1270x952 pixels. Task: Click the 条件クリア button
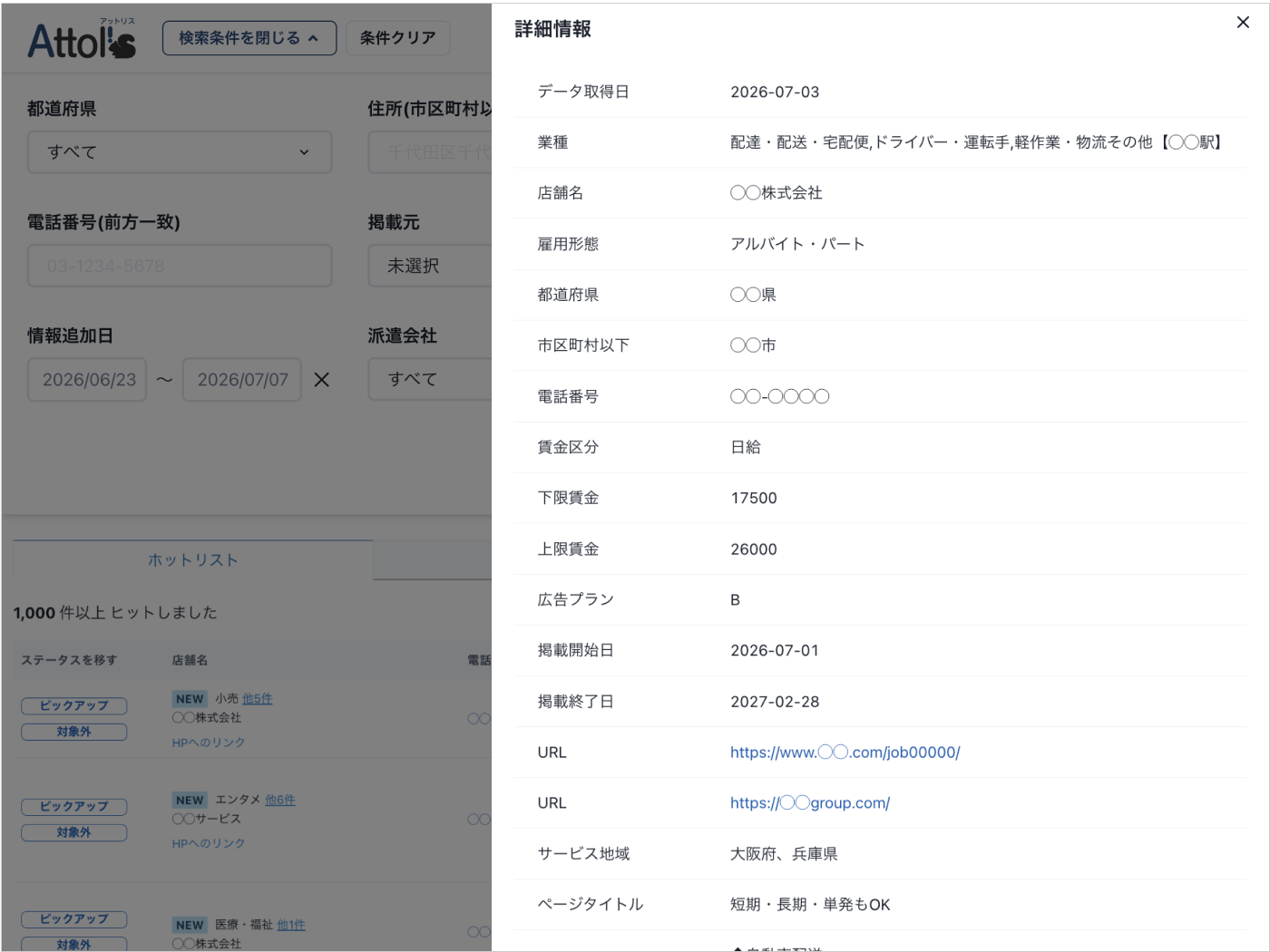tap(397, 38)
